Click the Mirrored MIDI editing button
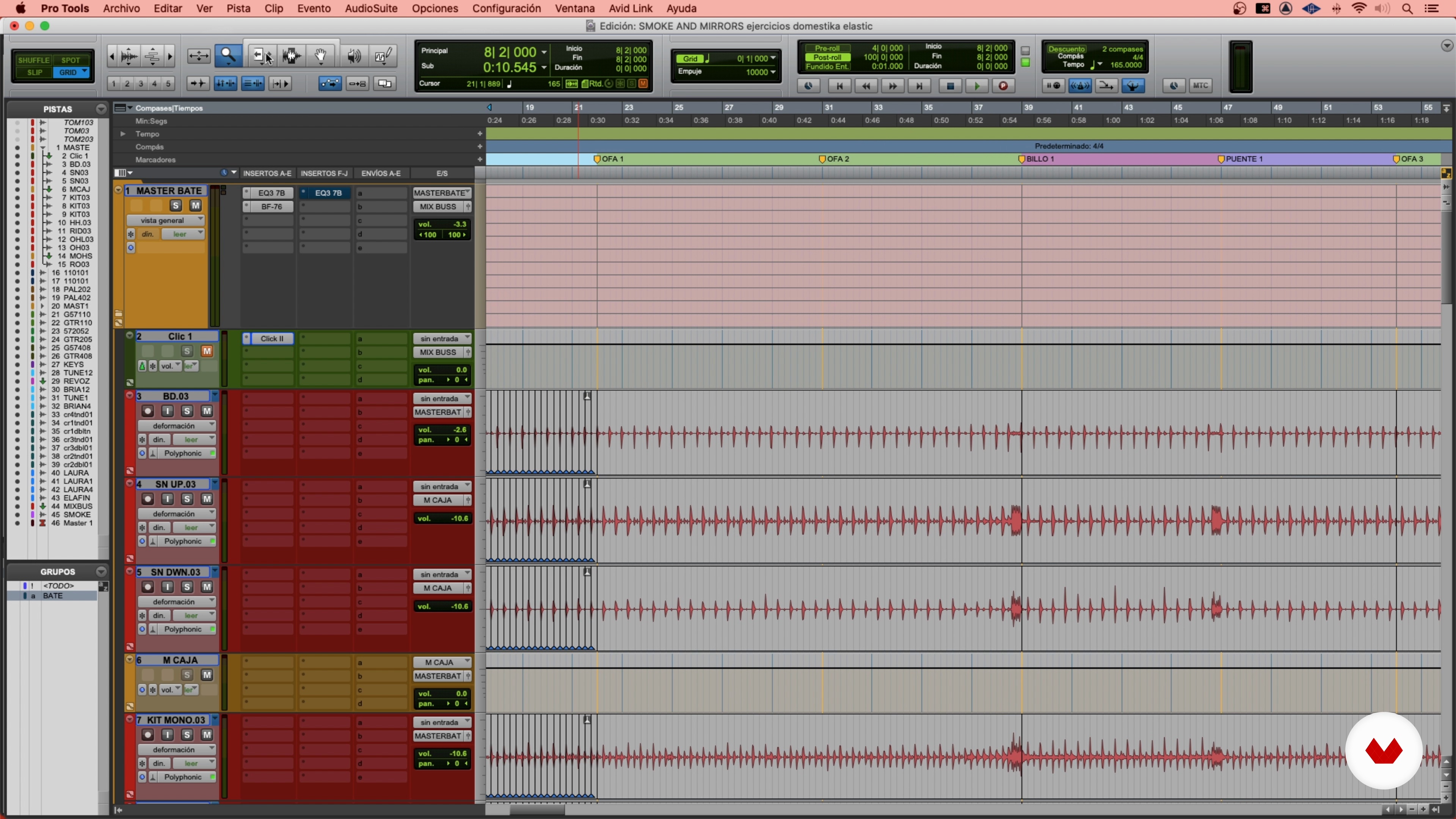This screenshot has height=819, width=1456. pos(357,84)
